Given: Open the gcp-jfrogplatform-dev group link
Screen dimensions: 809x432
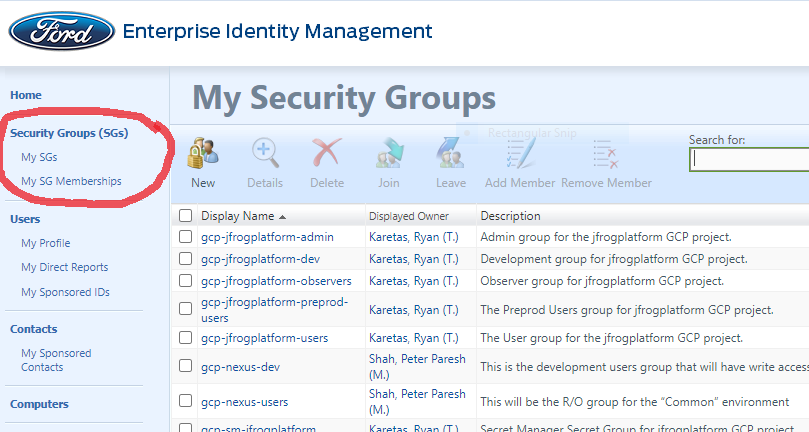Looking at the screenshot, I should [x=261, y=259].
